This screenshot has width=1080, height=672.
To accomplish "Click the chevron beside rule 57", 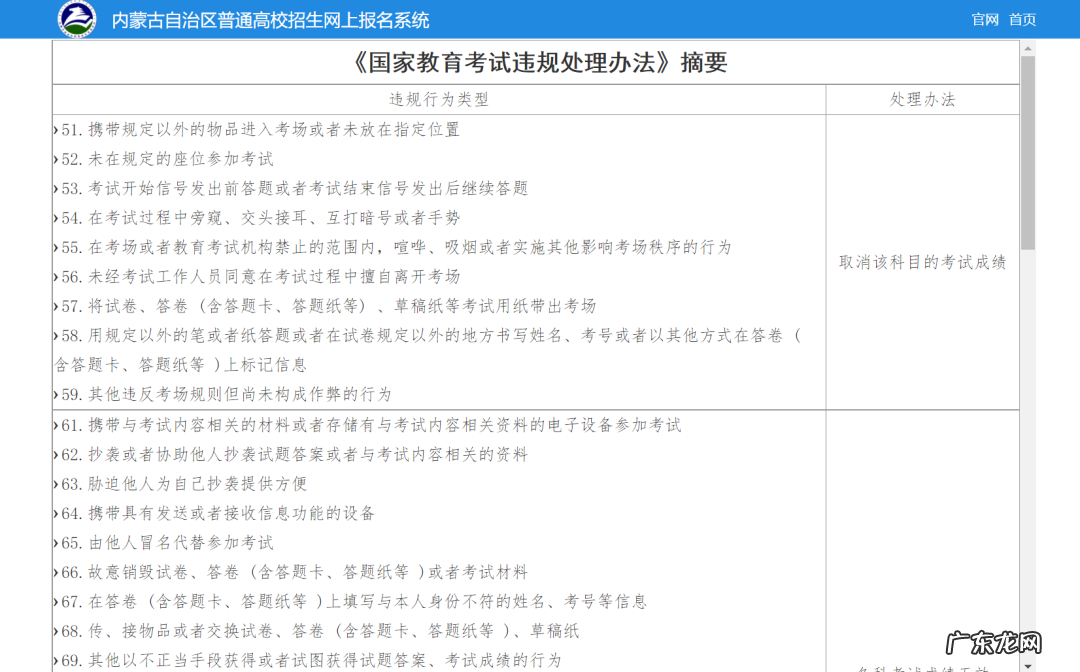I will (58, 305).
